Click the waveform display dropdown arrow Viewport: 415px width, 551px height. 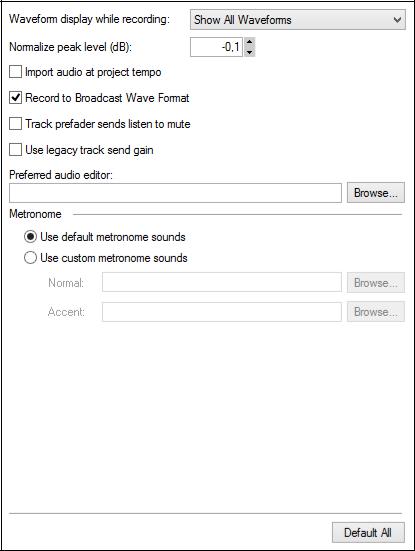click(x=397, y=20)
